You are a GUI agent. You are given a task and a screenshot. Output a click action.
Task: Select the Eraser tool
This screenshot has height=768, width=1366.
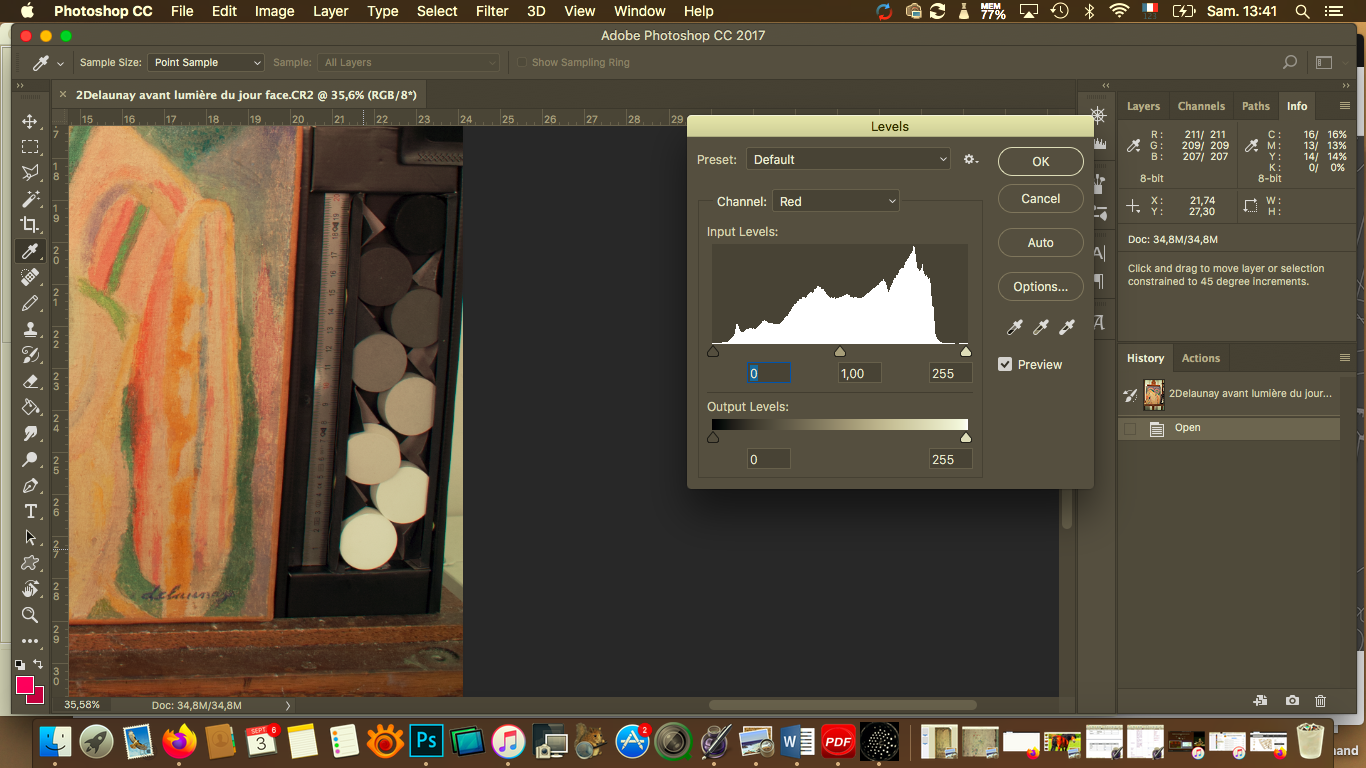(x=30, y=381)
